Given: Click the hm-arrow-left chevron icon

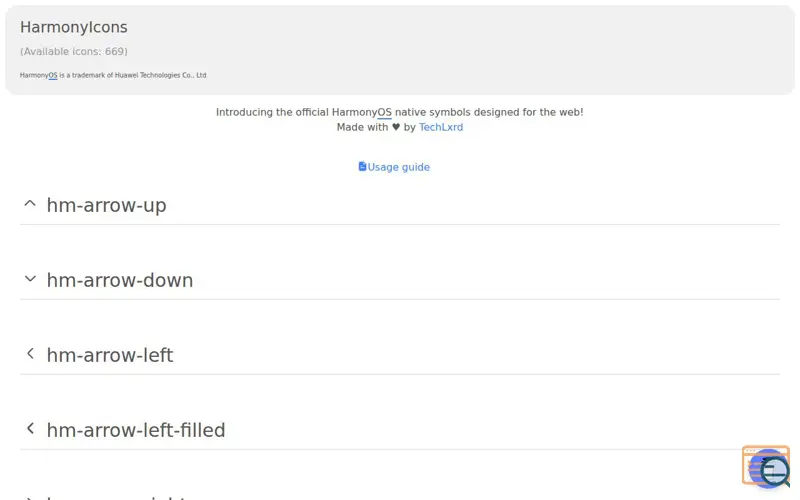Looking at the screenshot, I should [x=30, y=353].
